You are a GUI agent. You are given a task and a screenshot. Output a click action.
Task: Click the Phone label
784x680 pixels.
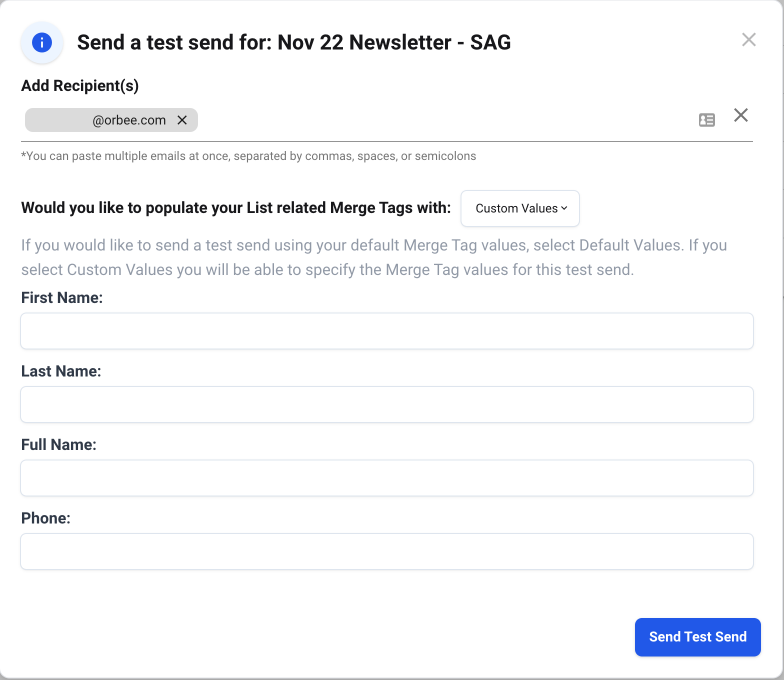tap(45, 518)
